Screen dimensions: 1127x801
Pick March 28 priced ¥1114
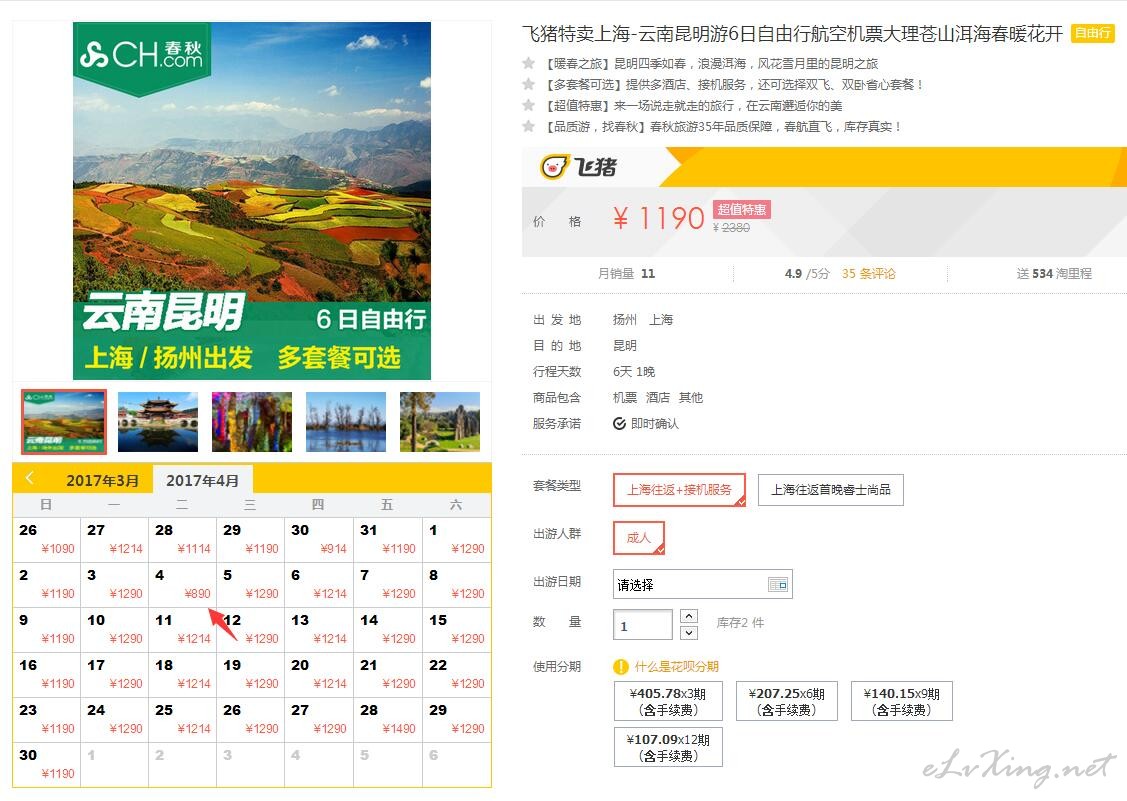183,539
